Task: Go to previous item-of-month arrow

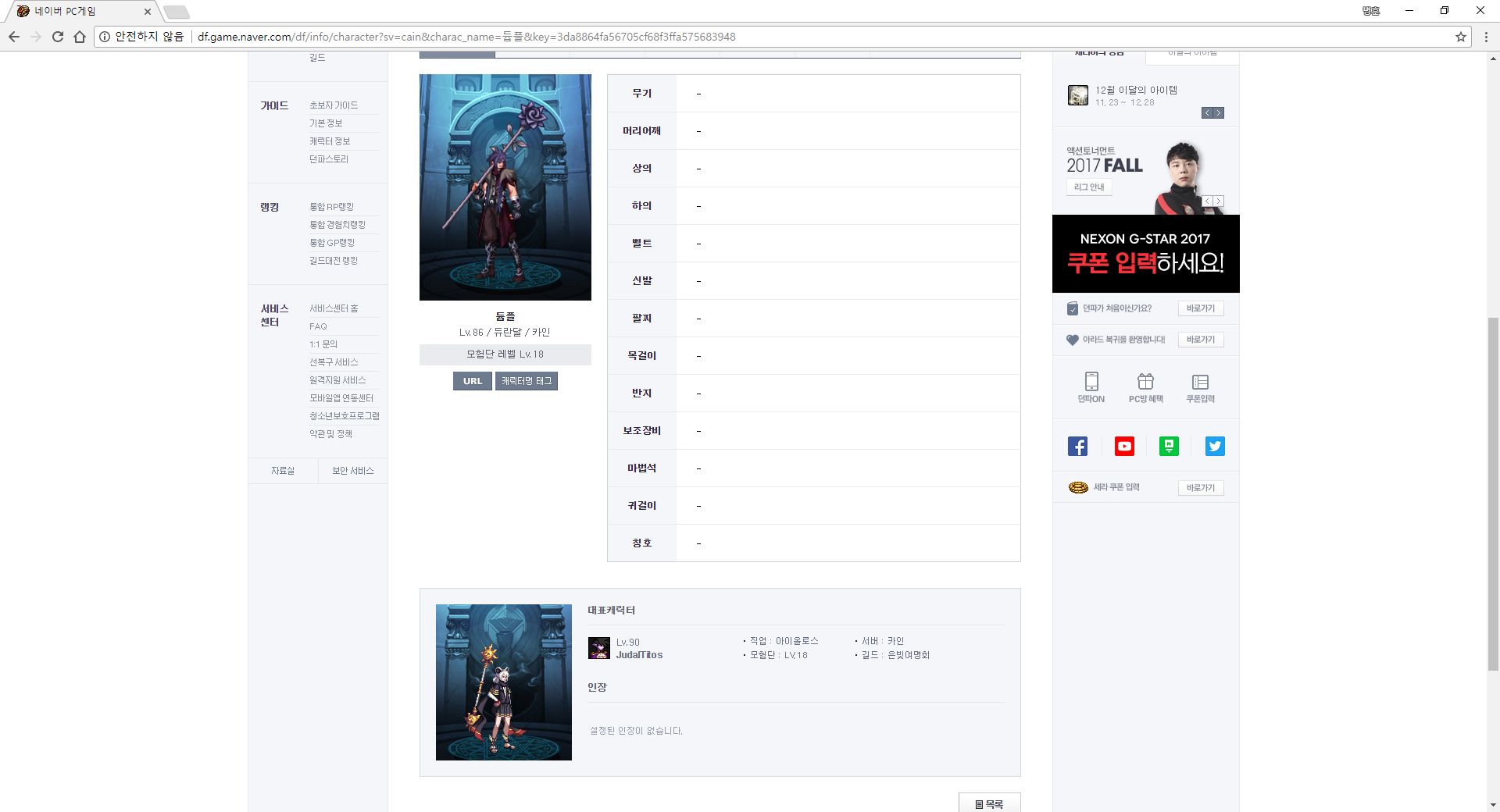Action: (x=1207, y=113)
